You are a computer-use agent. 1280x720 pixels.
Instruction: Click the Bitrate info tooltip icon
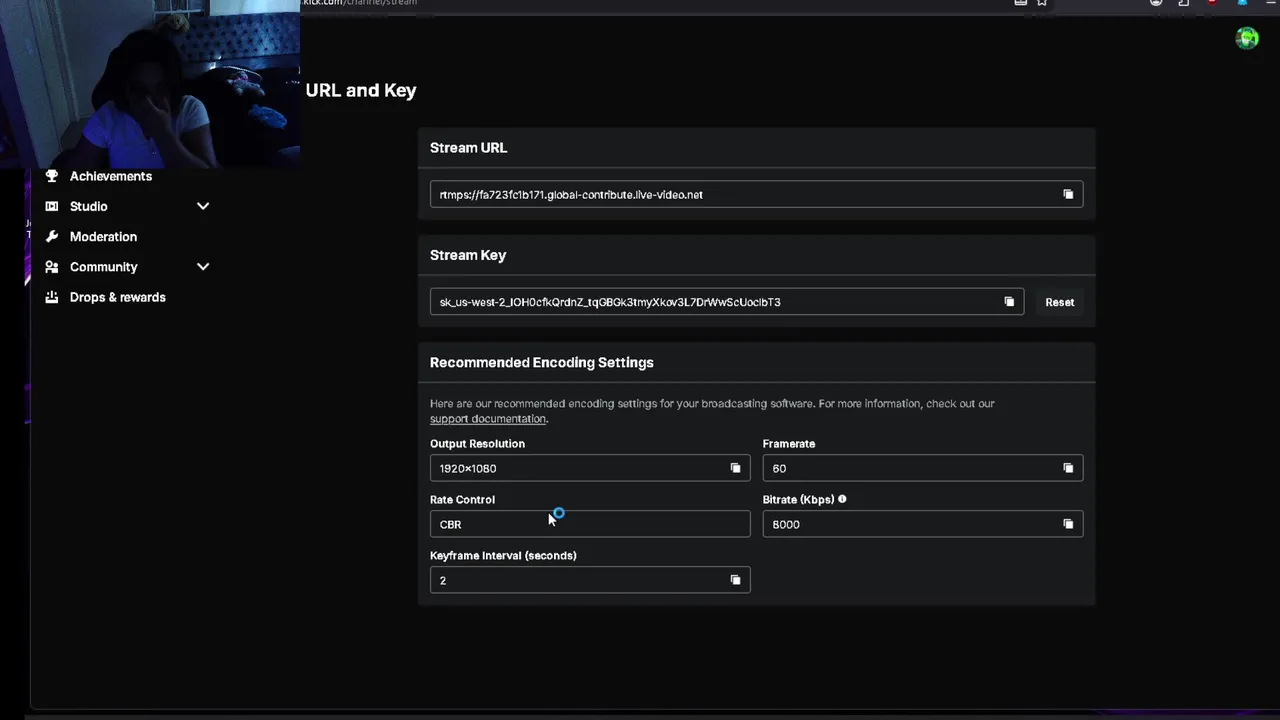[x=842, y=499]
